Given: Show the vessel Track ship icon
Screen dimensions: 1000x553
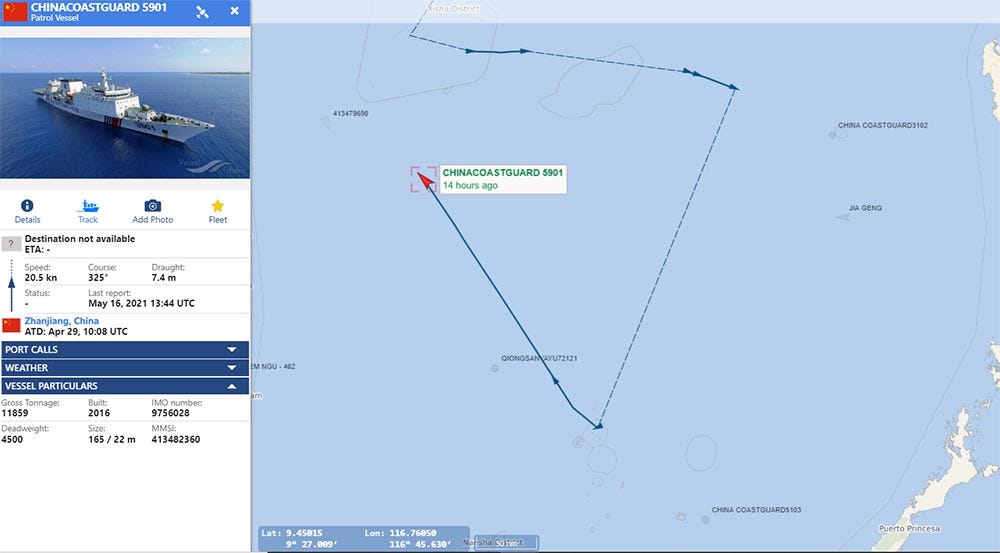Looking at the screenshot, I should [x=88, y=205].
